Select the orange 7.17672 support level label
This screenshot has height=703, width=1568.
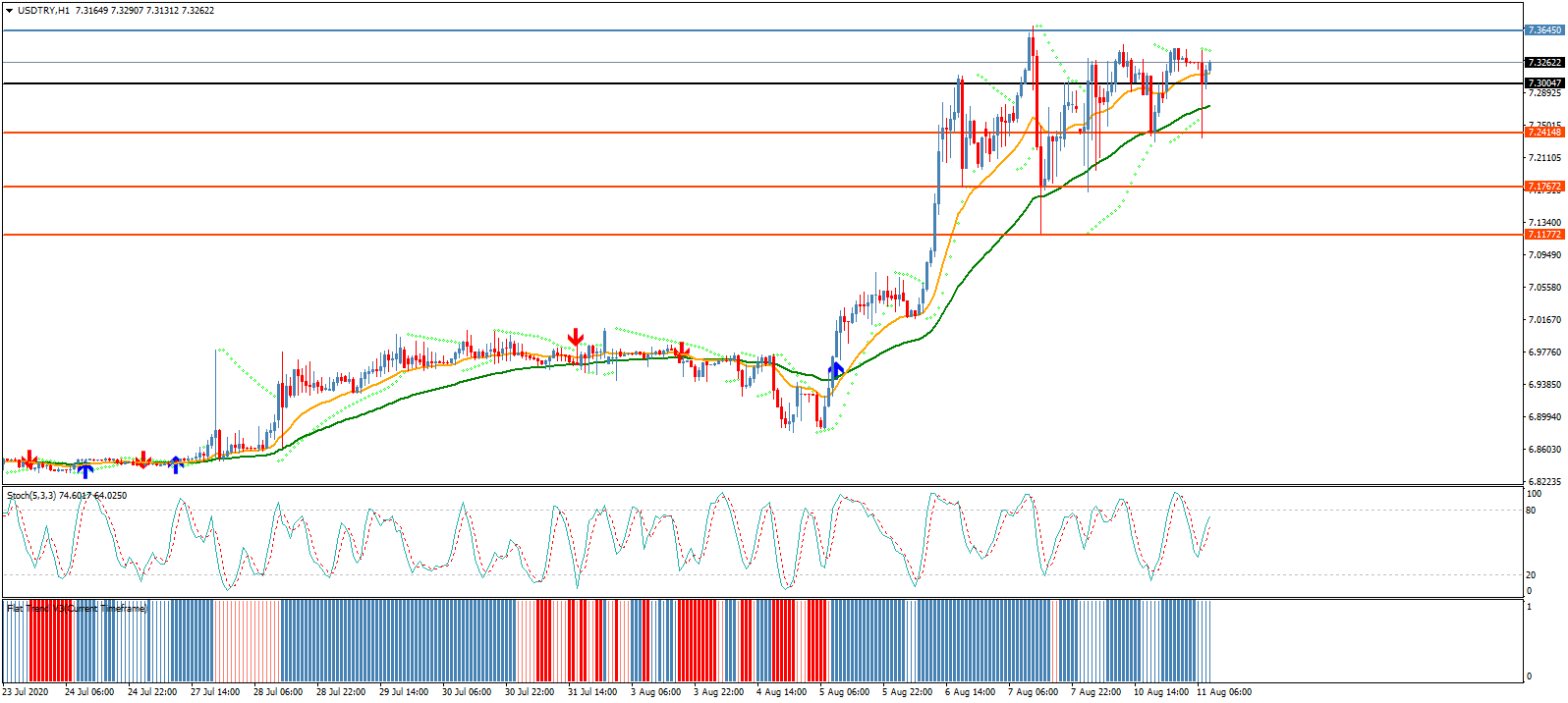[x=1543, y=187]
